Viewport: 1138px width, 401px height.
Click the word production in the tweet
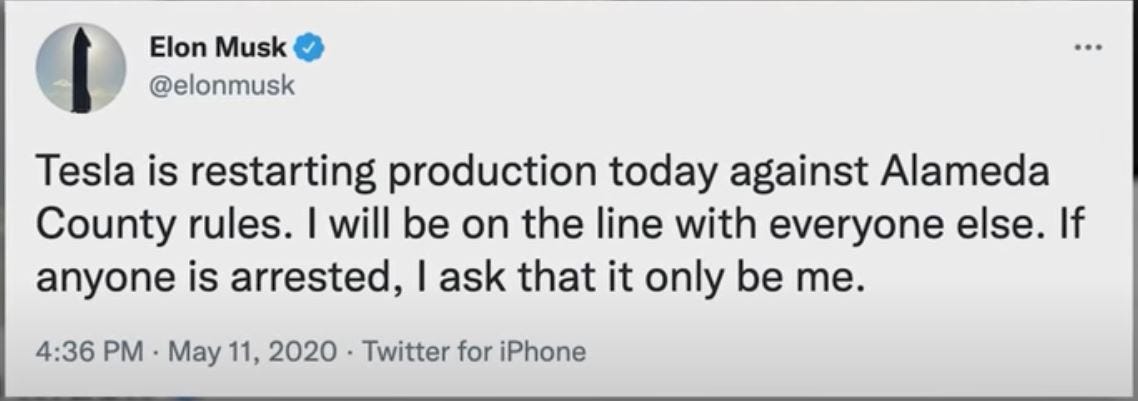coord(475,174)
